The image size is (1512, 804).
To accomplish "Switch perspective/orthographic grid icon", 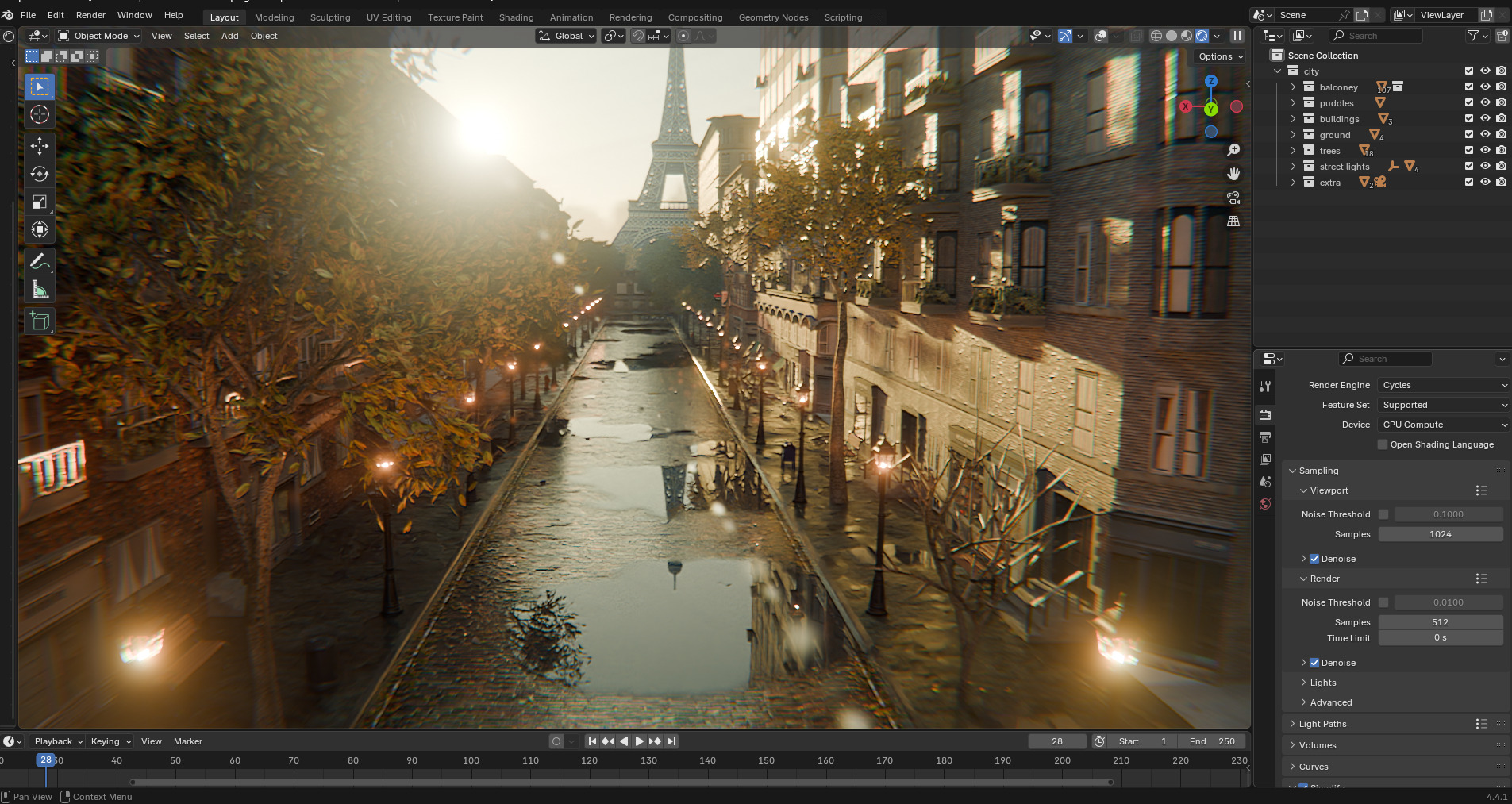I will coord(1233,221).
